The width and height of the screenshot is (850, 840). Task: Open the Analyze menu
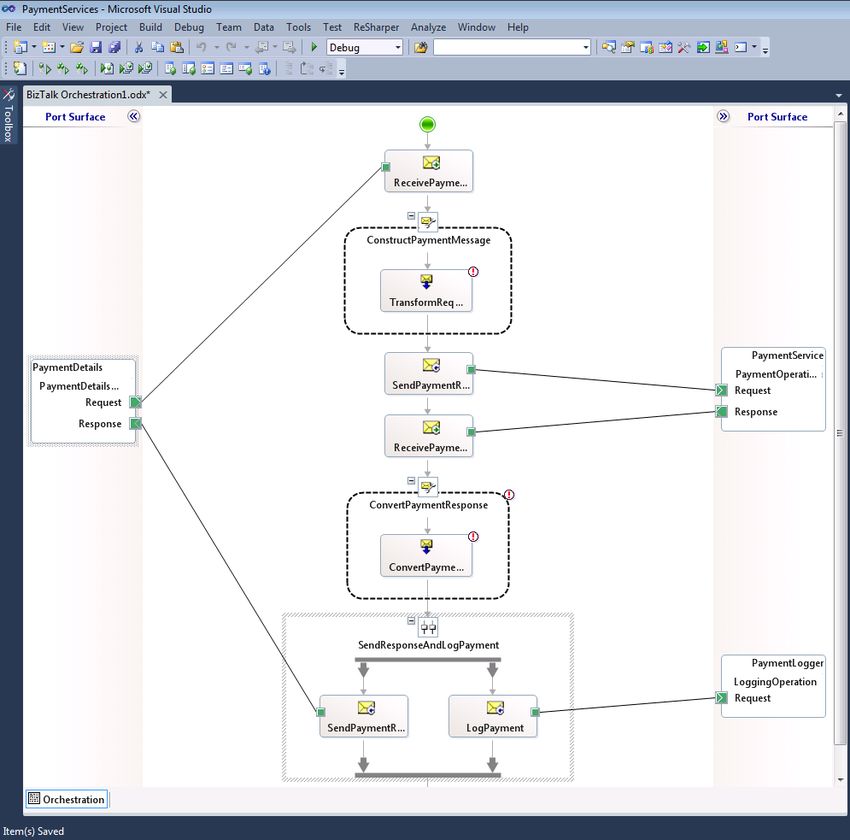pyautogui.click(x=428, y=27)
